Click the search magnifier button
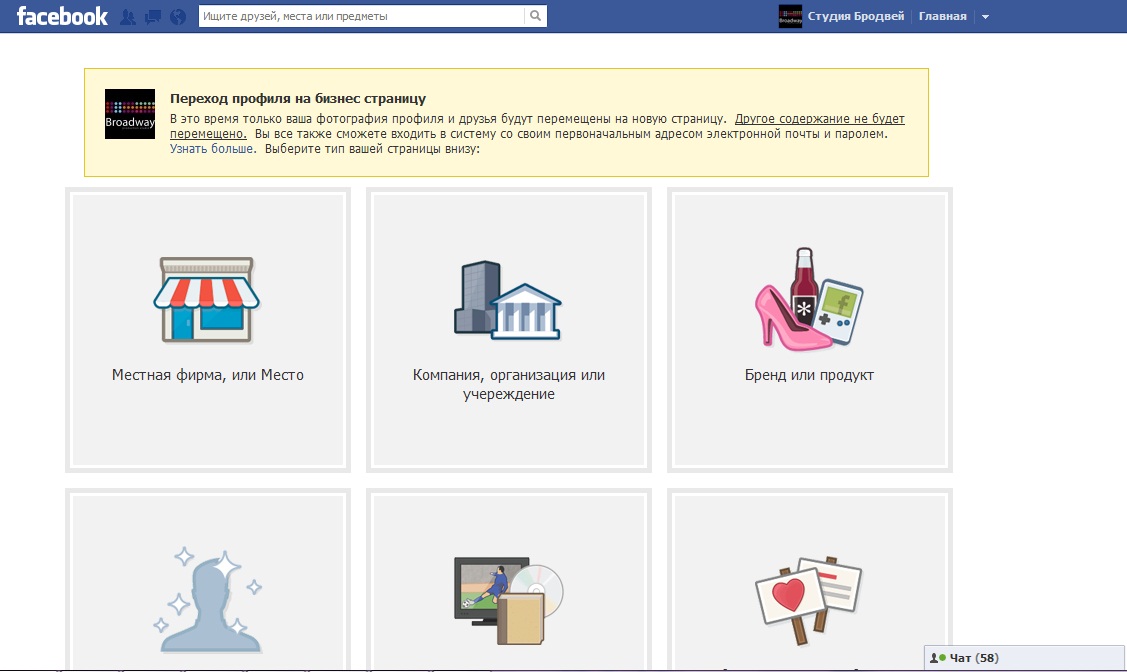Image resolution: width=1127 pixels, height=672 pixels. [x=535, y=16]
